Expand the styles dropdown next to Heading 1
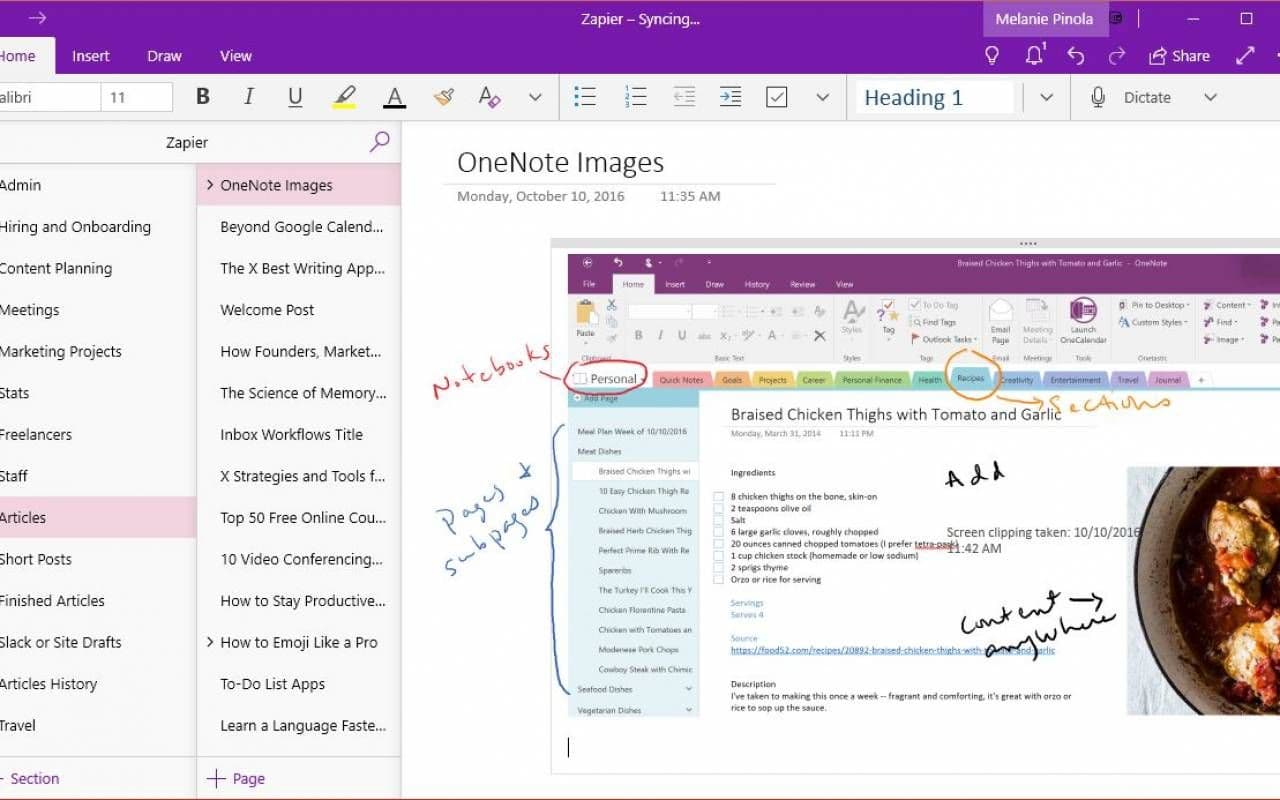 [1046, 97]
